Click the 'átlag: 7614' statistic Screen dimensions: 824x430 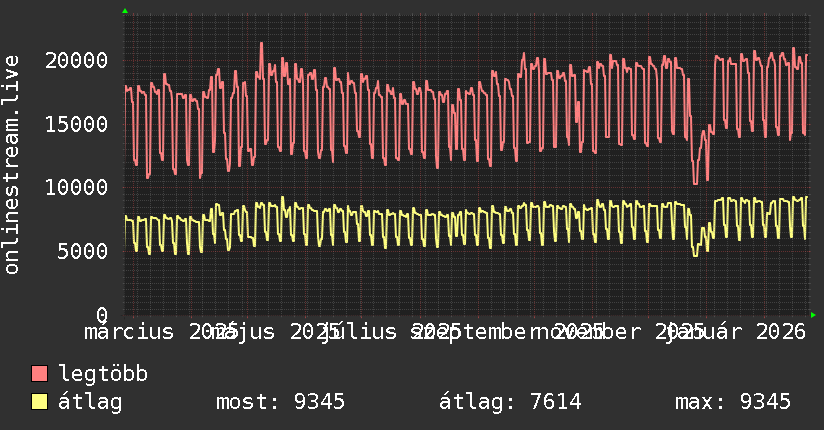(510, 402)
